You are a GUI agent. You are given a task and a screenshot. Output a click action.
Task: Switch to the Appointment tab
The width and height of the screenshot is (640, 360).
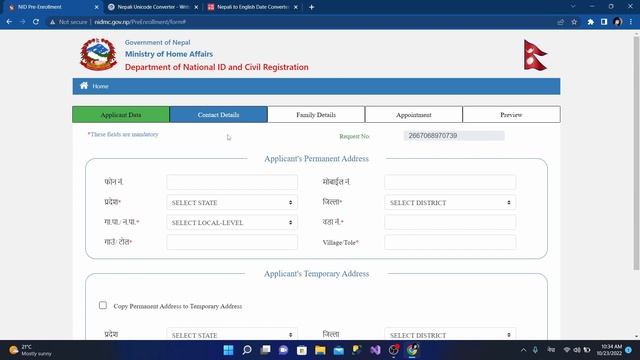(x=413, y=115)
